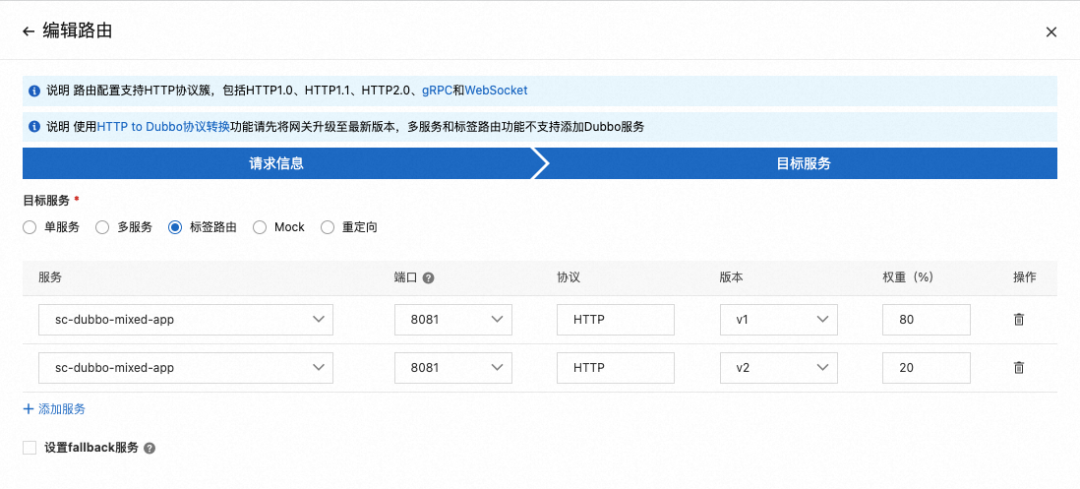Screen dimensions: 1080x489
Task: Open the 8081 port dropdown in the v1 row
Action: (453, 320)
